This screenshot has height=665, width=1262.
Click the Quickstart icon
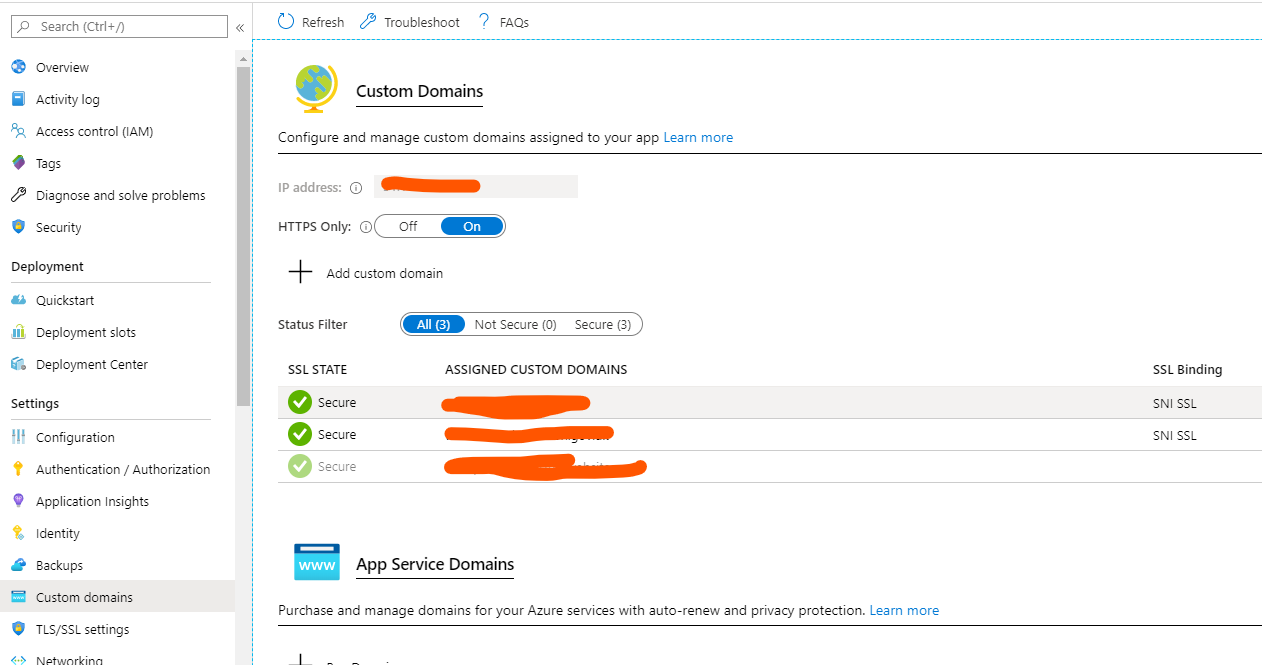click(18, 300)
